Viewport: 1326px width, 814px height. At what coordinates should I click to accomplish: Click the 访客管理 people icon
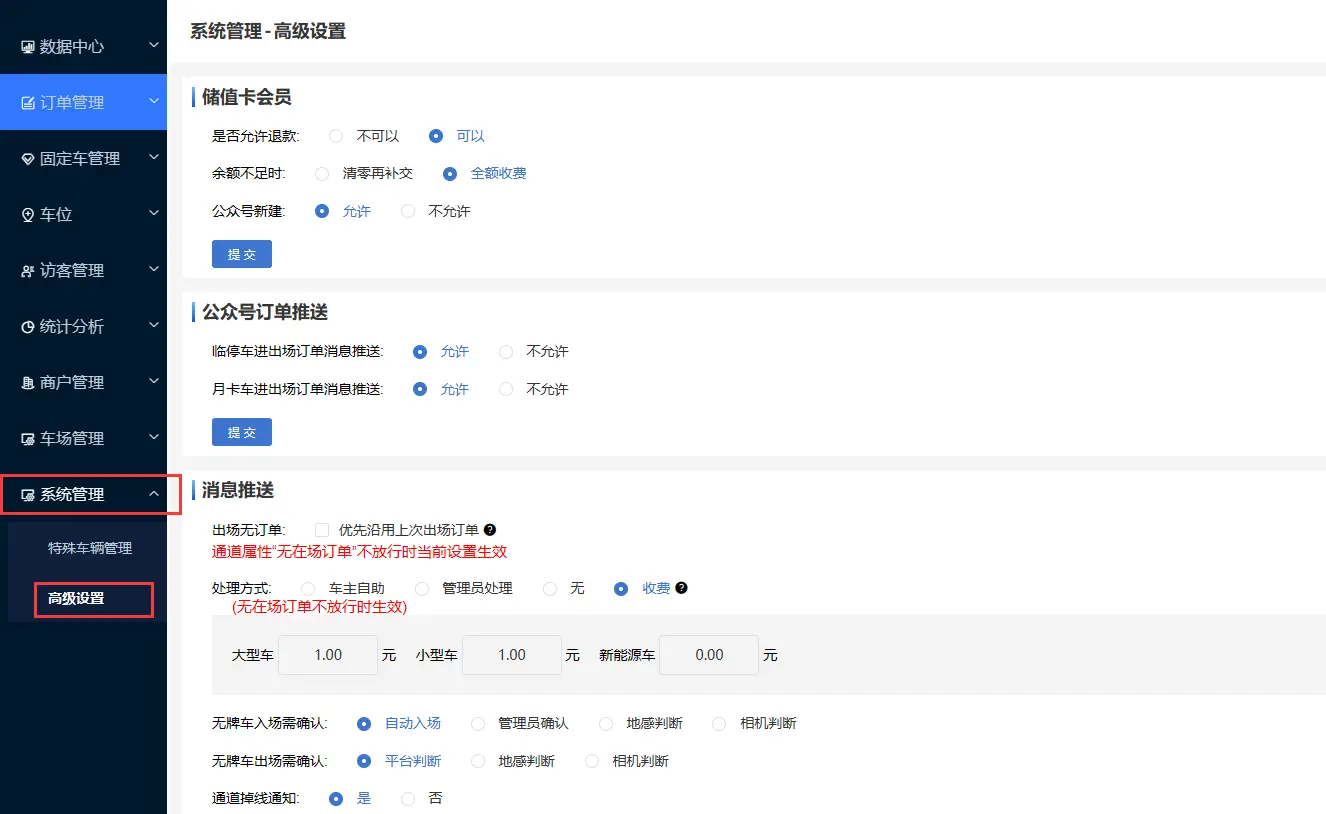pyautogui.click(x=28, y=271)
